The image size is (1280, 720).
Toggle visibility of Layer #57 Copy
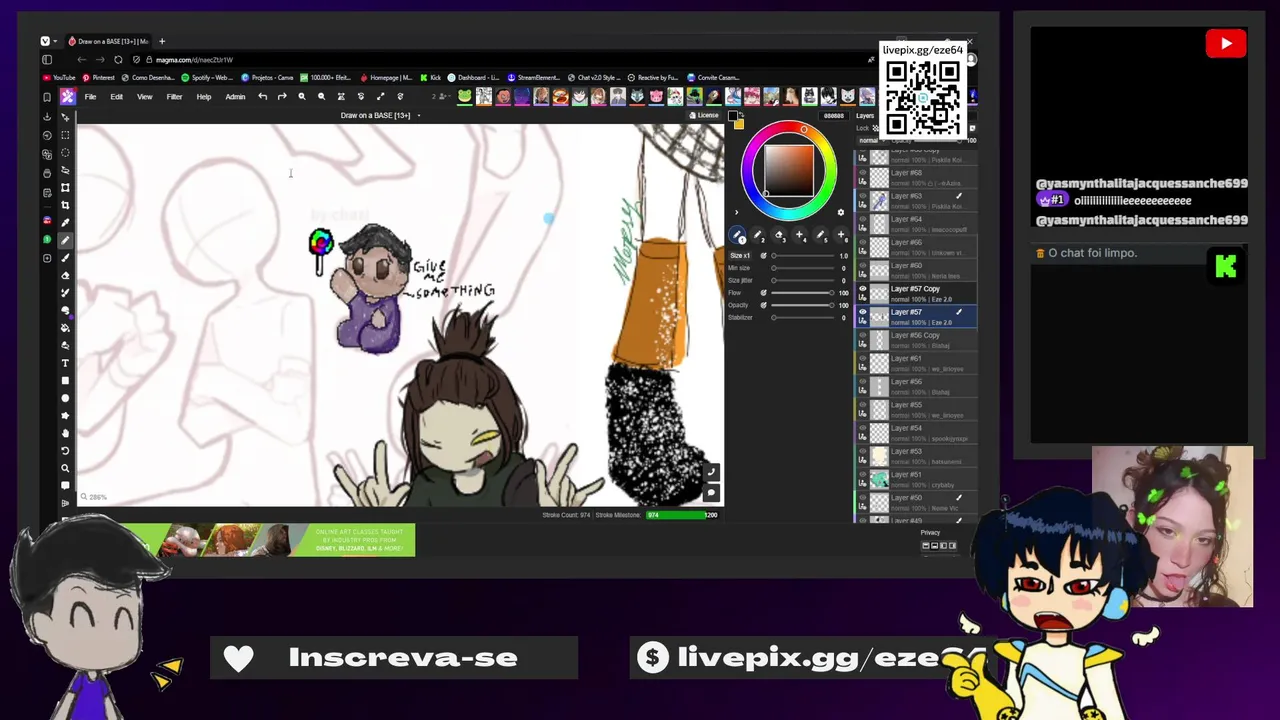coord(863,289)
